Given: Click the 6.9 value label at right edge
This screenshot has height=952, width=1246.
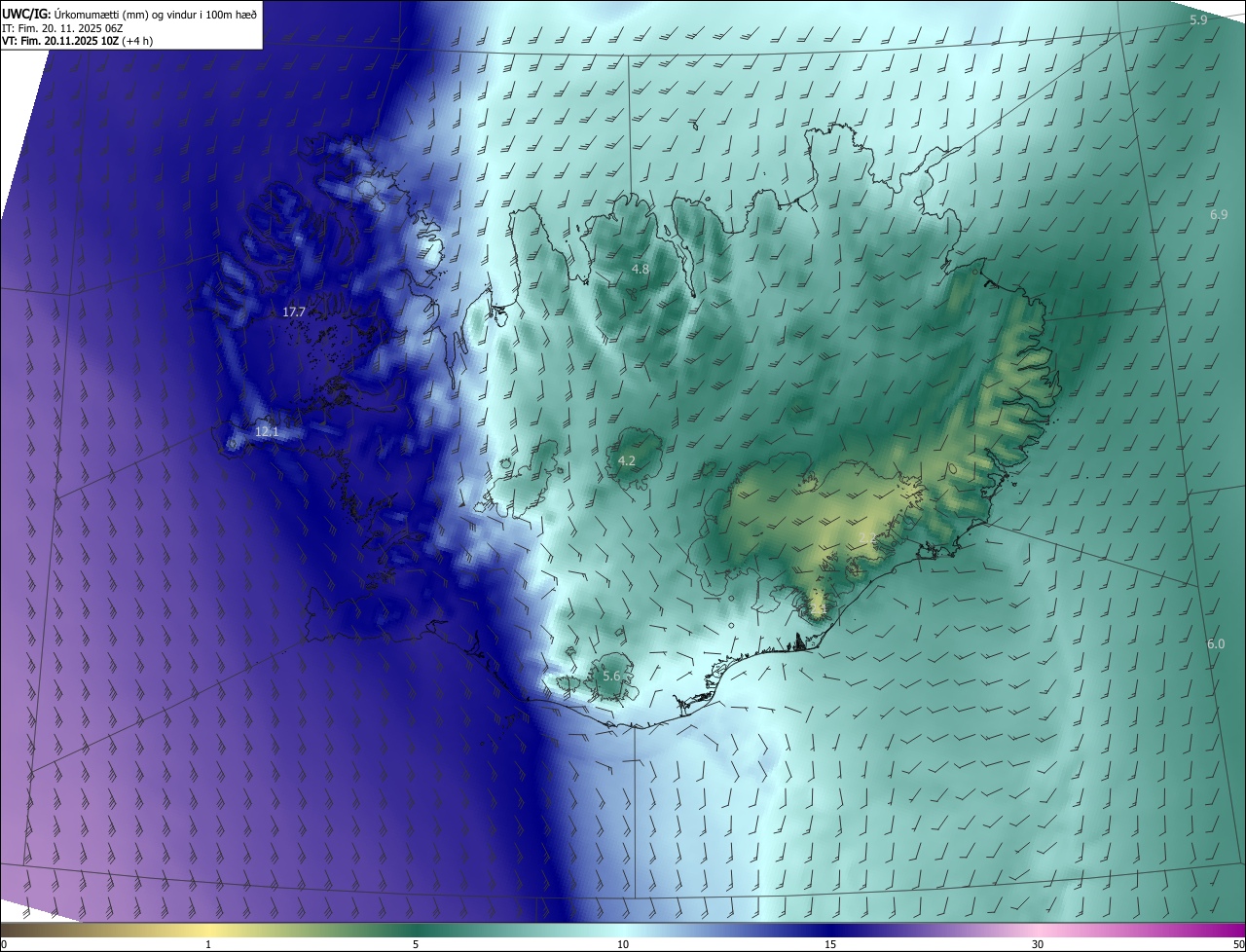Looking at the screenshot, I should (1219, 215).
